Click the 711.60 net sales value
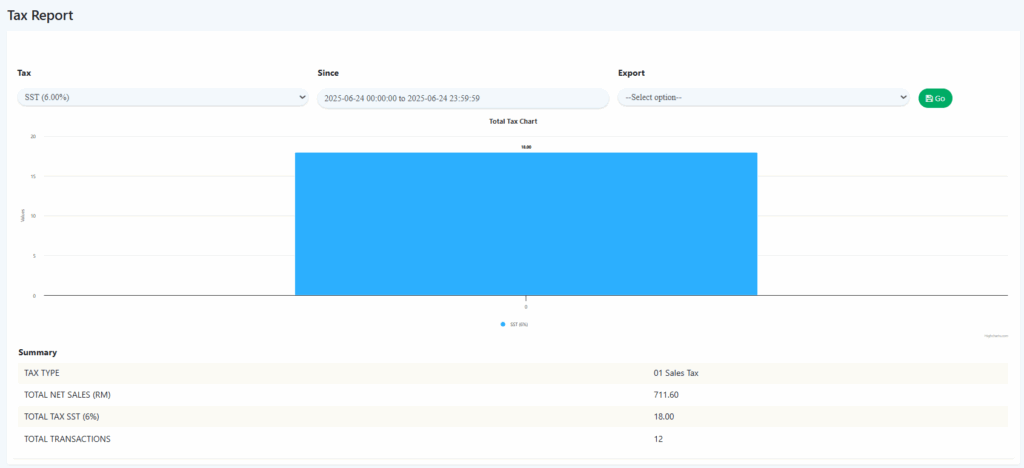The image size is (1024, 468). pyautogui.click(x=666, y=395)
